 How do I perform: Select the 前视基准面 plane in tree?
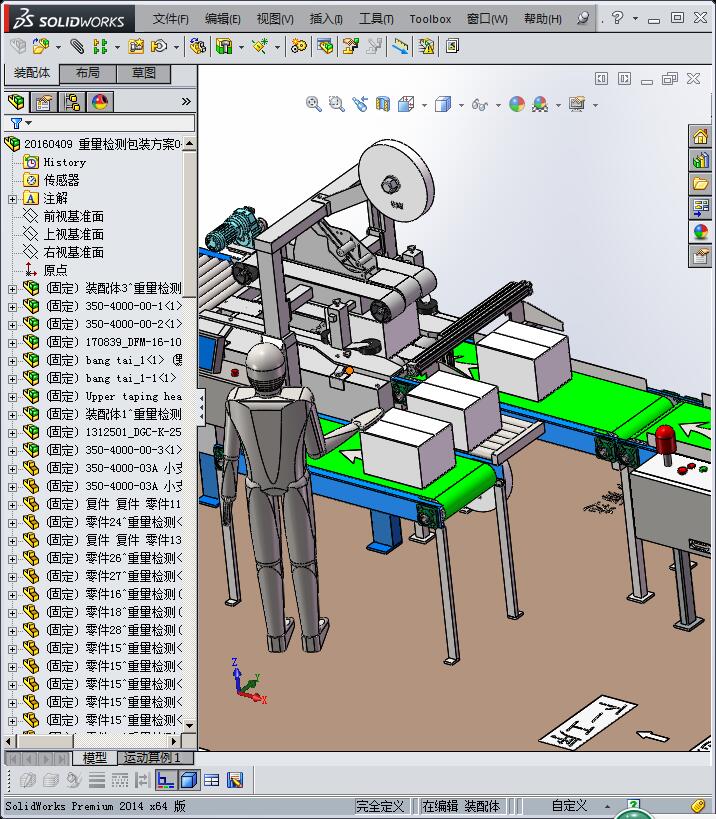click(74, 216)
